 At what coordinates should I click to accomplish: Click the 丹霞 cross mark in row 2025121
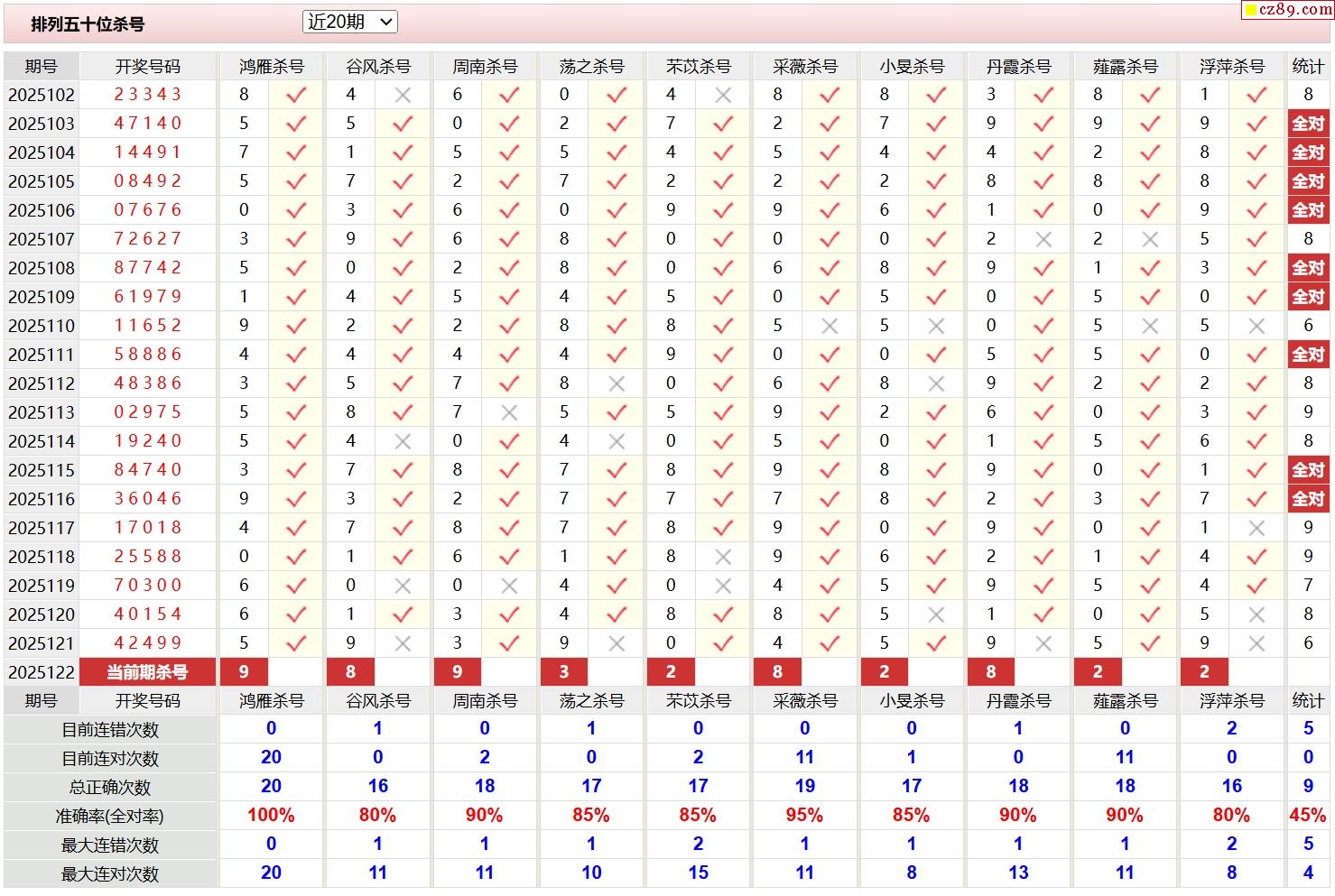(x=1043, y=643)
